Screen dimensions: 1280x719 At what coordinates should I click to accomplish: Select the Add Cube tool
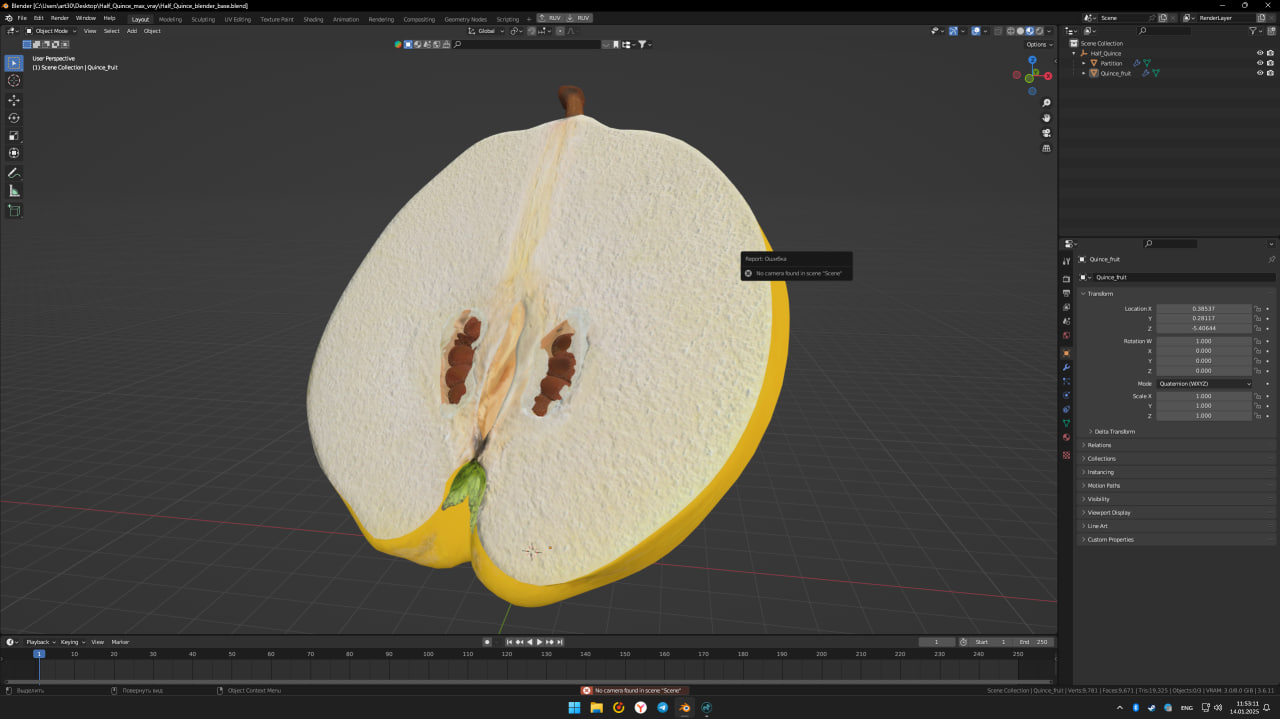click(x=14, y=210)
